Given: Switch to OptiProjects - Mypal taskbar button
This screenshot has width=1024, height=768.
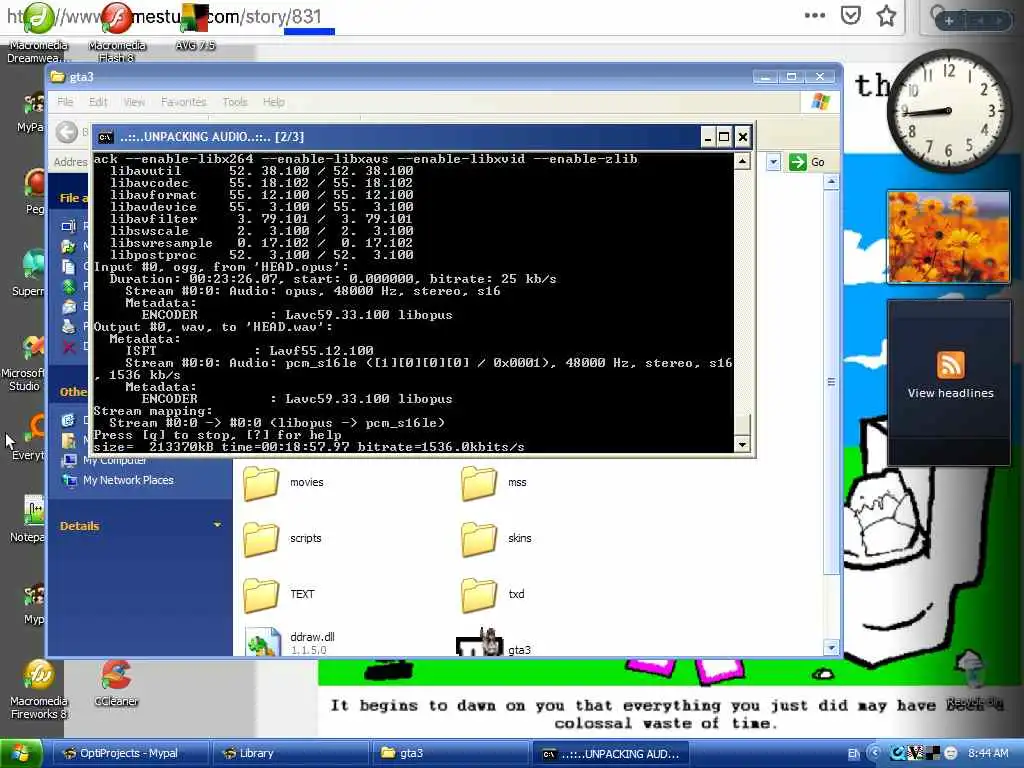Looking at the screenshot, I should point(129,753).
